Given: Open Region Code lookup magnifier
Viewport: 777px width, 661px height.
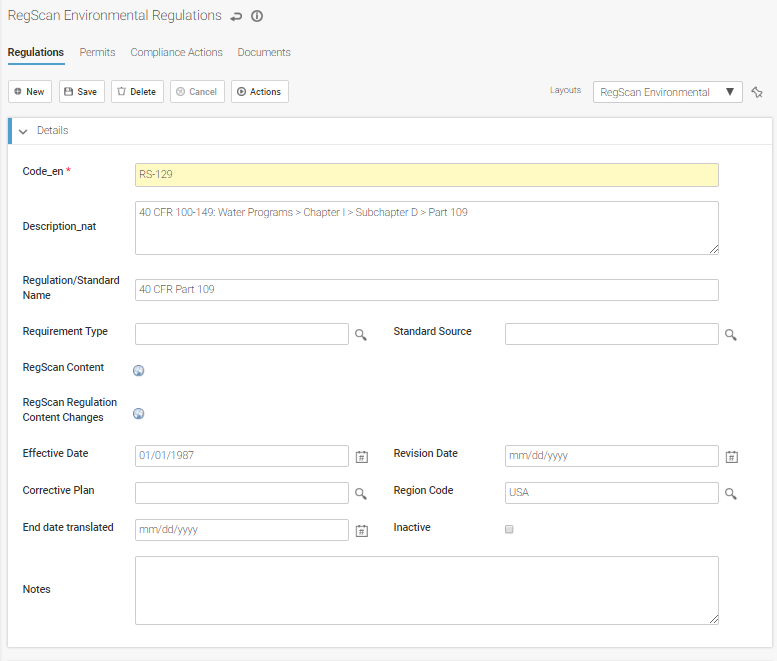Looking at the screenshot, I should [730, 494].
